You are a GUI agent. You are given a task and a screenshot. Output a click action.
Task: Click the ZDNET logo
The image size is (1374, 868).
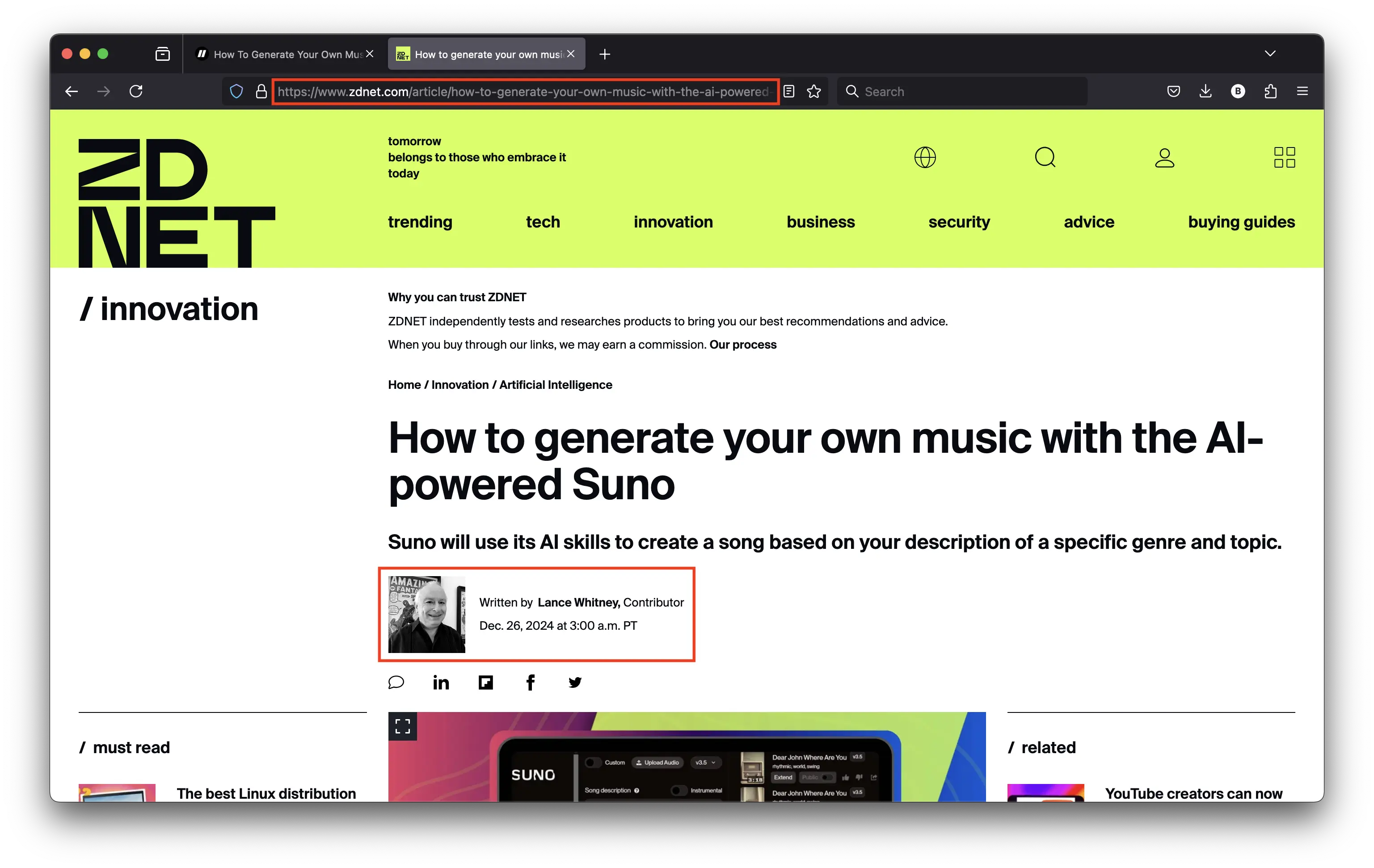tap(177, 202)
